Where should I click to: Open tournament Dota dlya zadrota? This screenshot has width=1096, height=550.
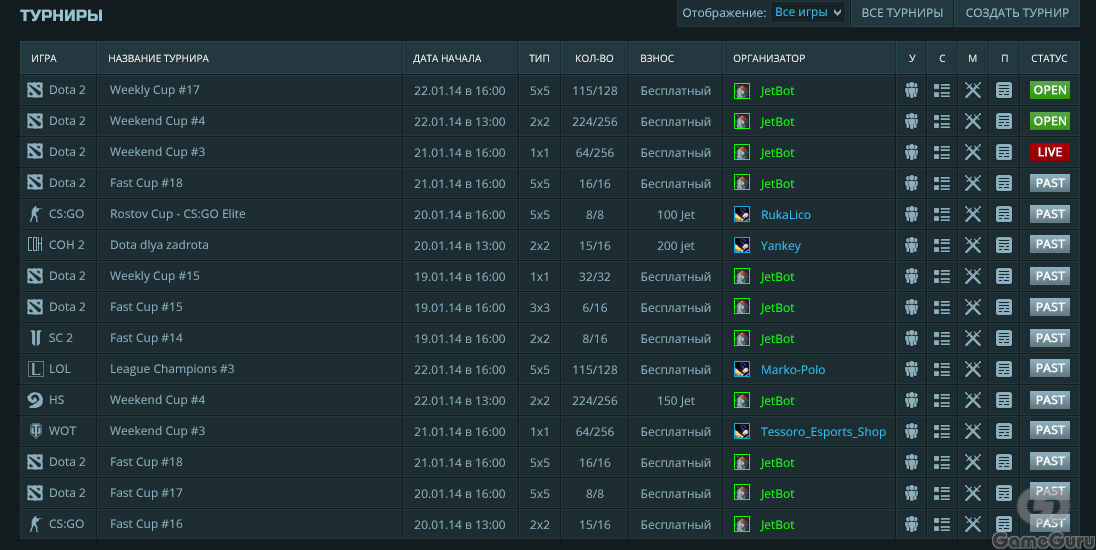click(x=159, y=245)
